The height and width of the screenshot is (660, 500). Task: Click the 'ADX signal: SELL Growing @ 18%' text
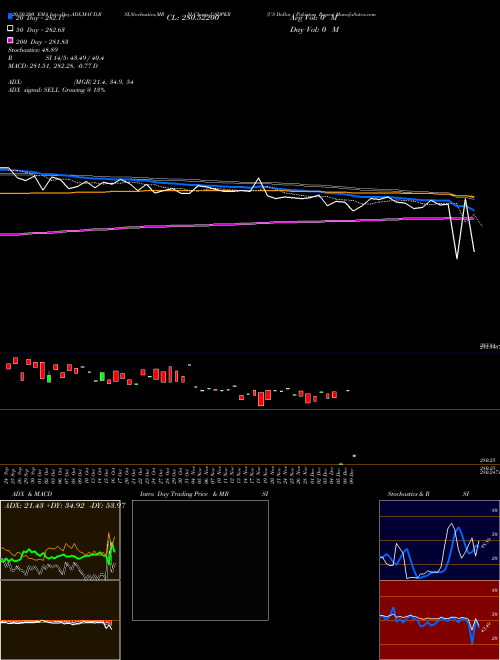(56, 90)
